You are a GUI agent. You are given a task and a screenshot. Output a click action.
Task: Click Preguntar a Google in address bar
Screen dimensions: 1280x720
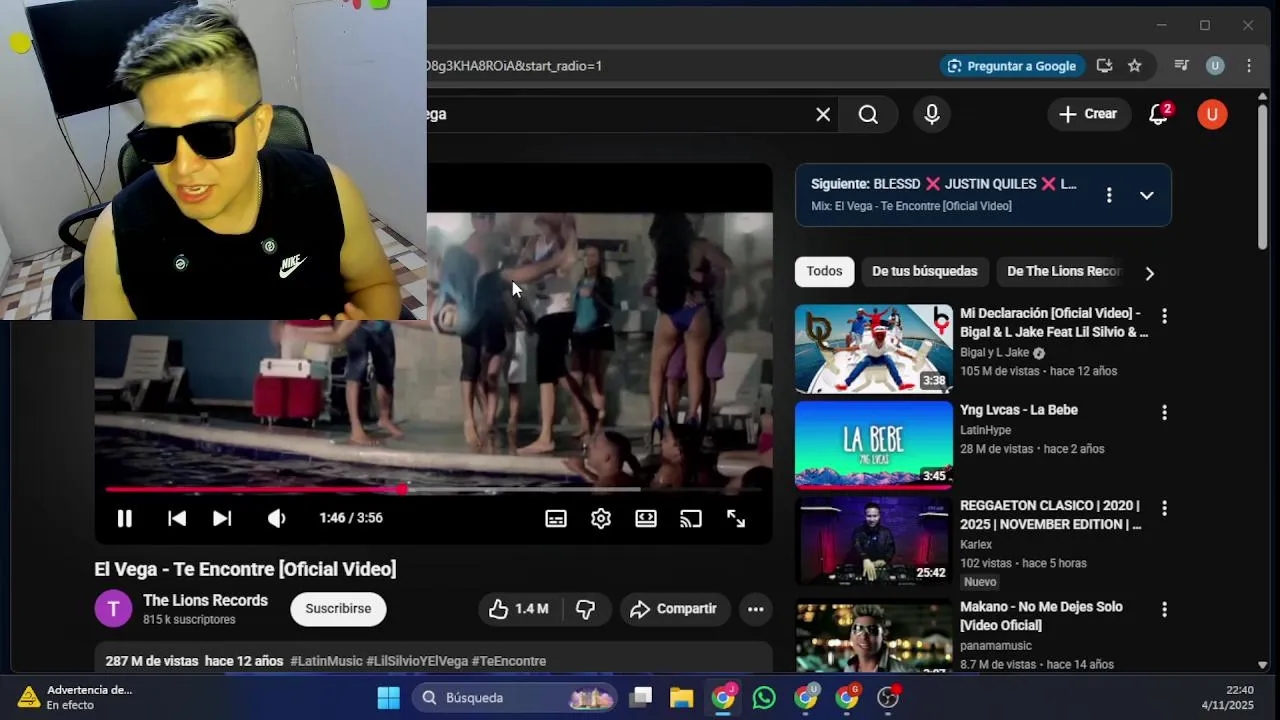pos(1012,66)
